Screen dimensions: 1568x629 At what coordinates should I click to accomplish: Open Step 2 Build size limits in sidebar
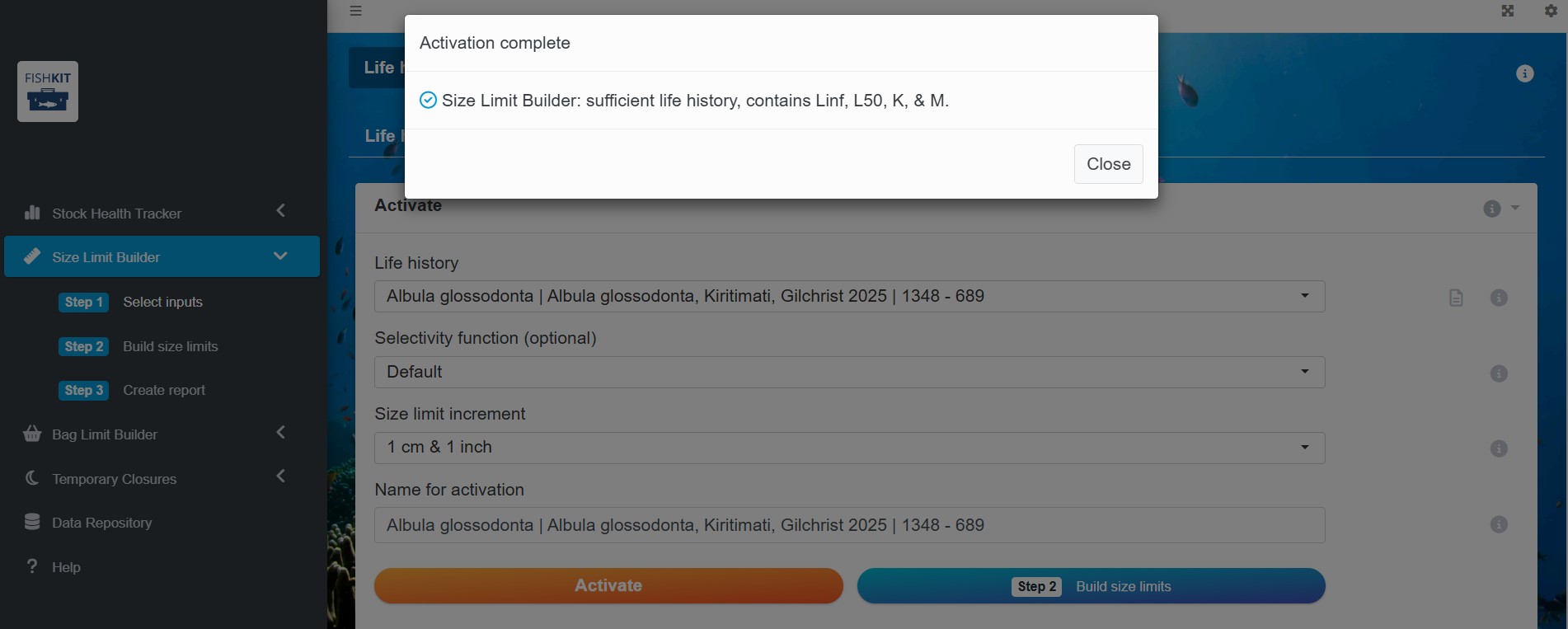tap(138, 346)
